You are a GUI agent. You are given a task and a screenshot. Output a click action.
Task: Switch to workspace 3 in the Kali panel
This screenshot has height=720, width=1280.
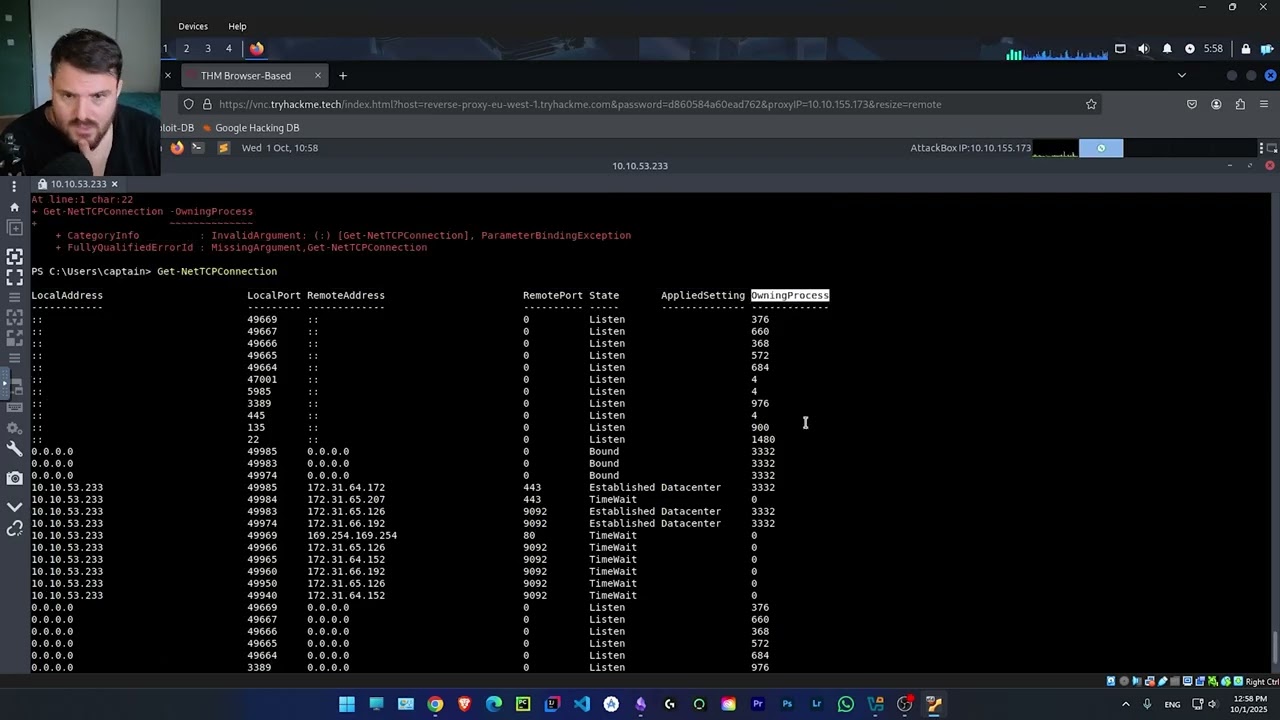(x=208, y=48)
